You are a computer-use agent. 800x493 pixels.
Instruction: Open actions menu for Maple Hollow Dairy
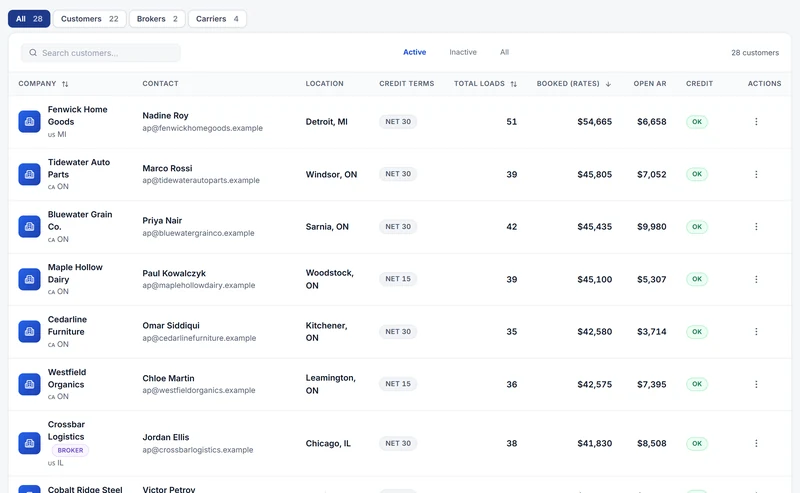pos(756,279)
